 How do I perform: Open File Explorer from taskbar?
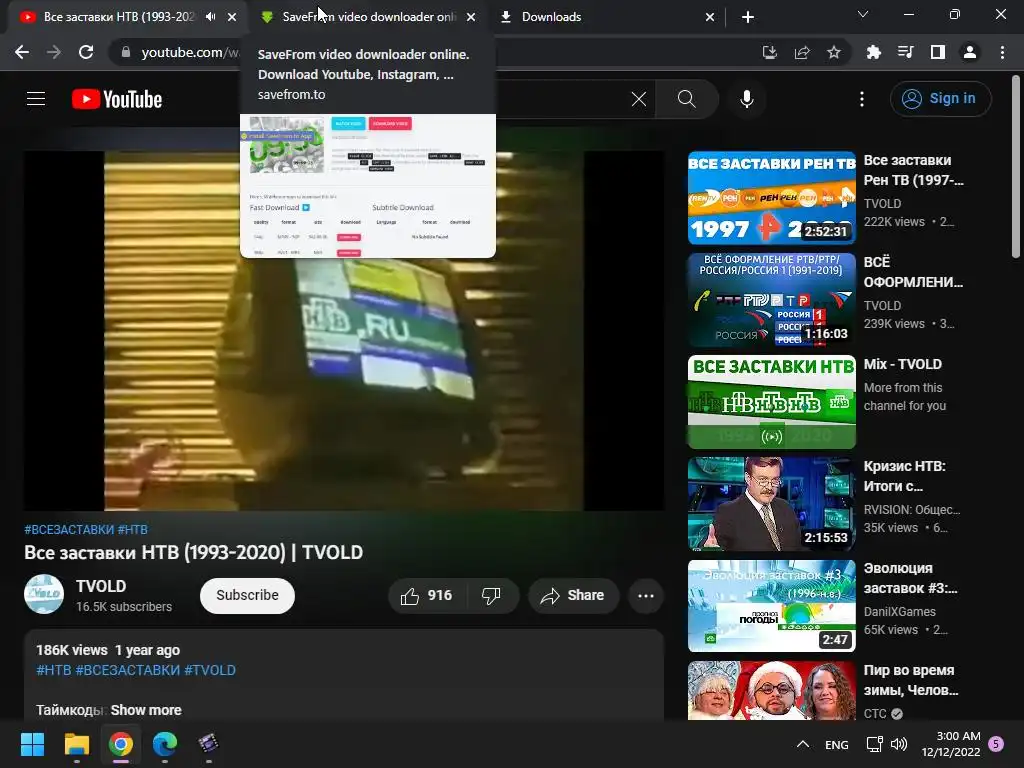[76, 744]
